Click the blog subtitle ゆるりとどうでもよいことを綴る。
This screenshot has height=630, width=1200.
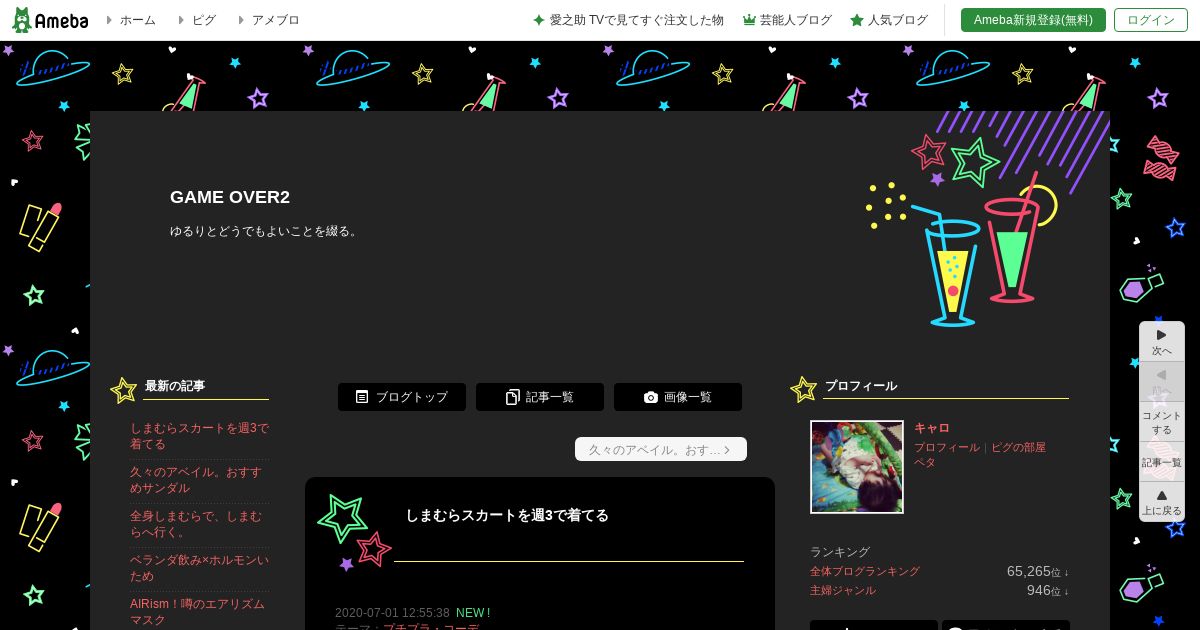coord(266,231)
